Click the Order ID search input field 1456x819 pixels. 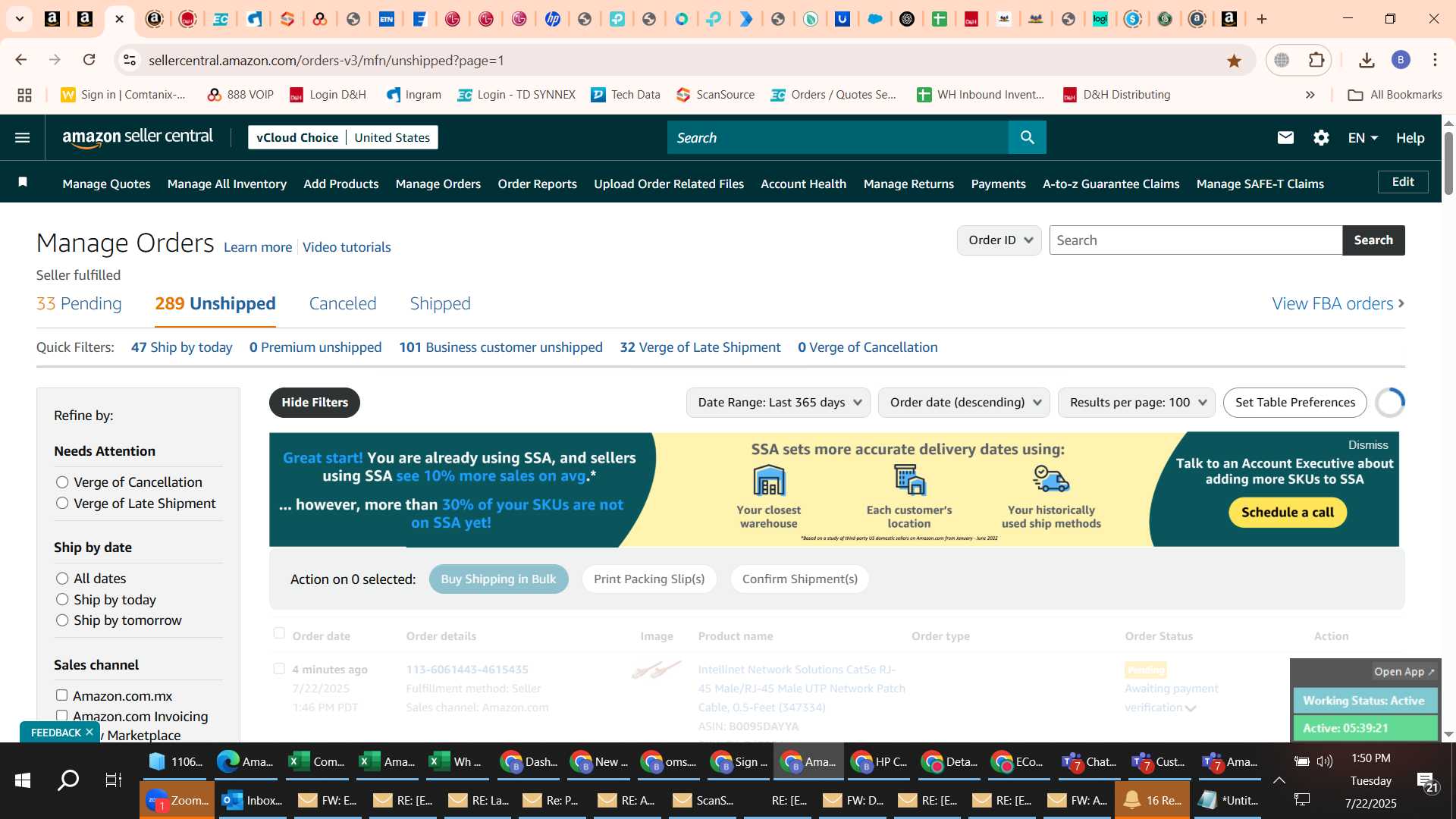point(1196,240)
